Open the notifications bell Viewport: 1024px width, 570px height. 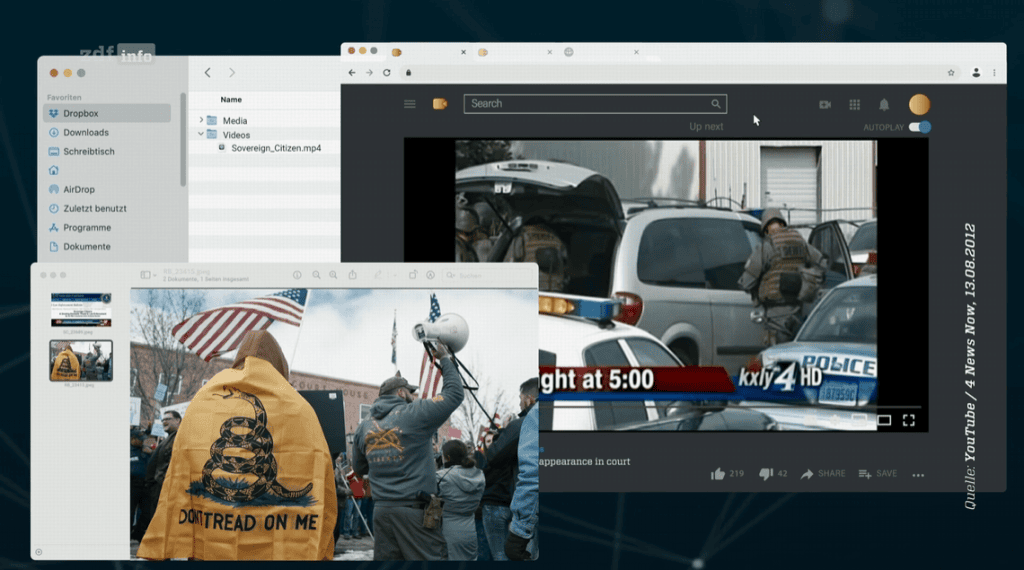[884, 104]
